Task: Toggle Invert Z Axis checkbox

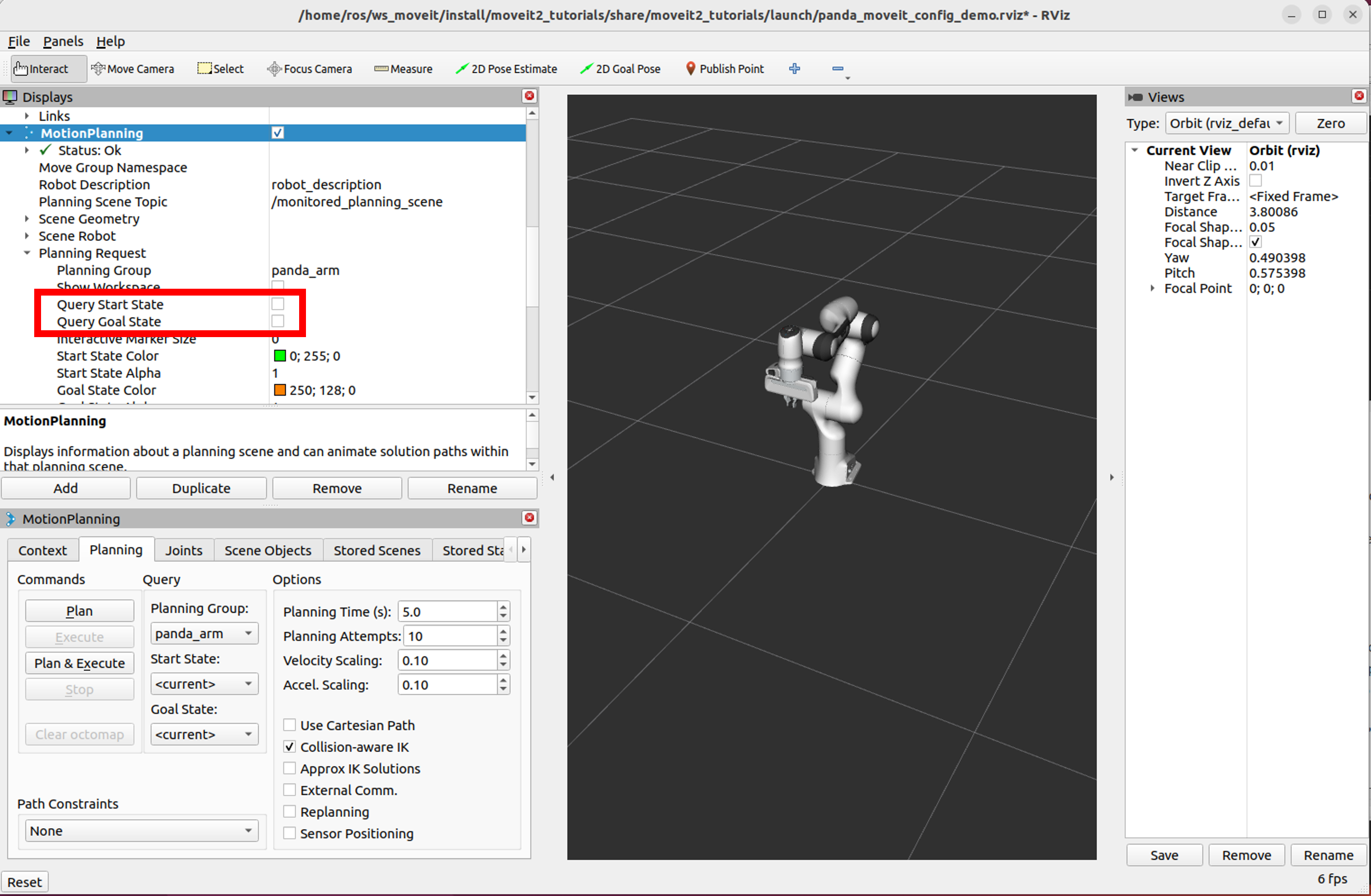Action: tap(1255, 181)
